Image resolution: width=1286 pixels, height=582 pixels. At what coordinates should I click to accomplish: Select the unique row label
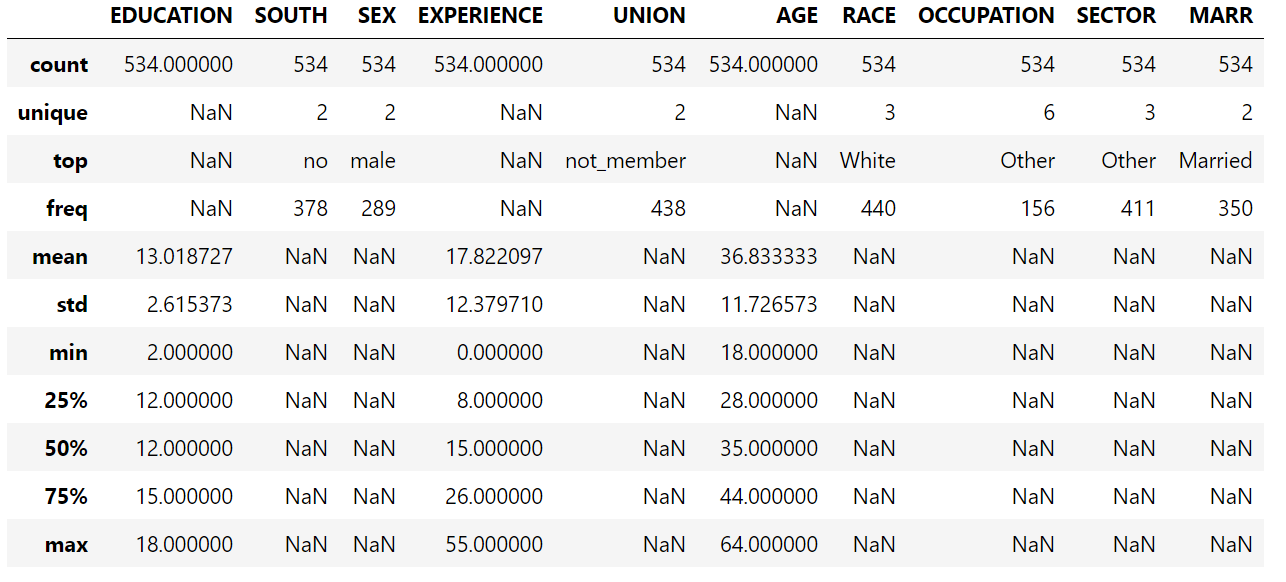[x=52, y=113]
